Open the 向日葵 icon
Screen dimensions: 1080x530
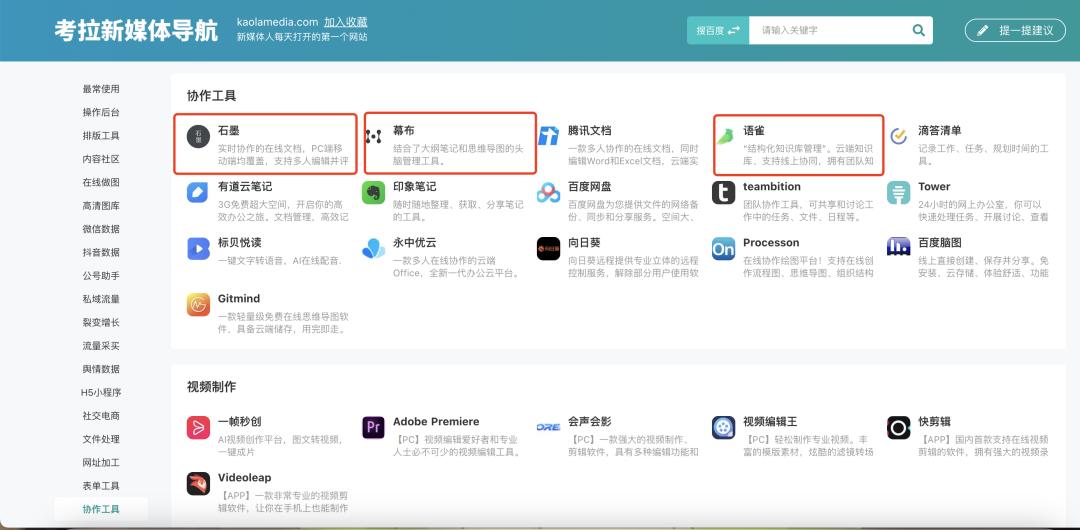pos(548,248)
